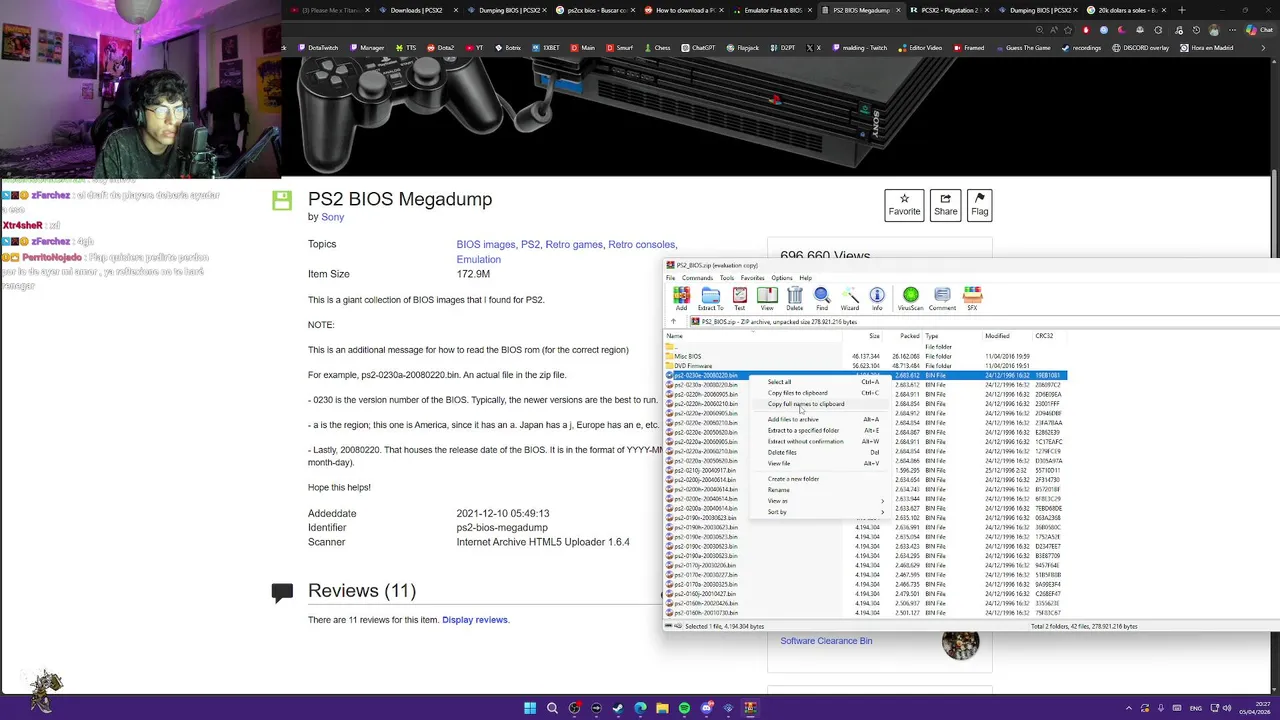
Task: Open the ChatGPT bookmark
Action: coord(699,48)
